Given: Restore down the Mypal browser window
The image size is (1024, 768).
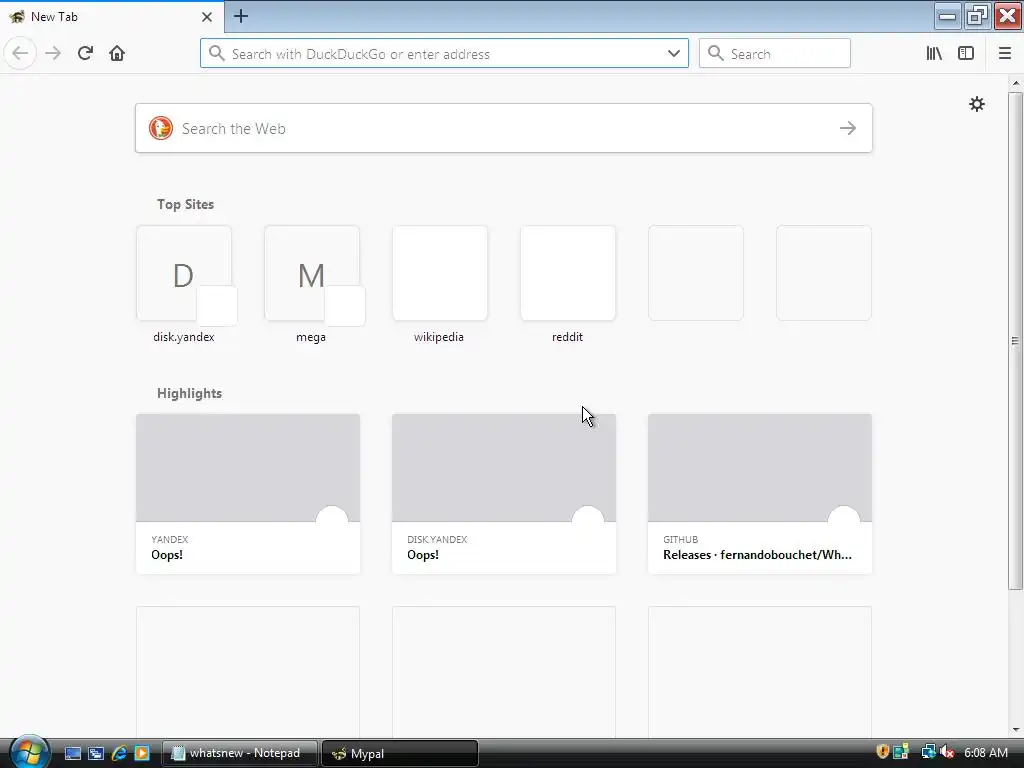Looking at the screenshot, I should click(977, 16).
